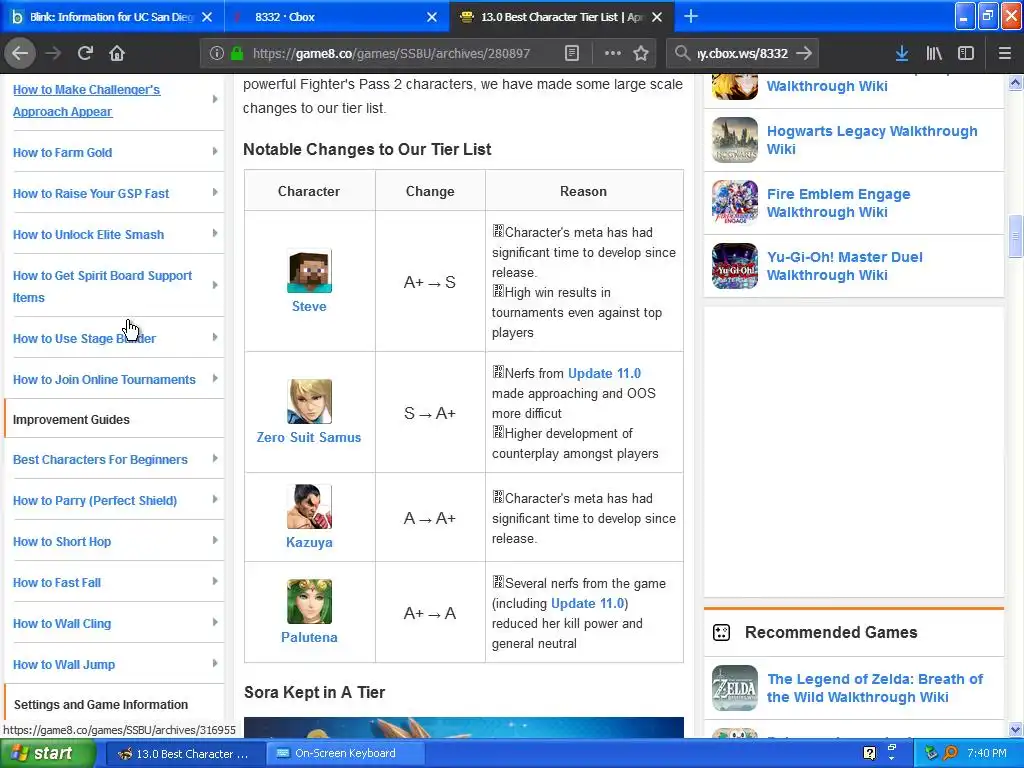Image resolution: width=1024 pixels, height=768 pixels.
Task: Click the help question mark tray icon
Action: point(869,753)
